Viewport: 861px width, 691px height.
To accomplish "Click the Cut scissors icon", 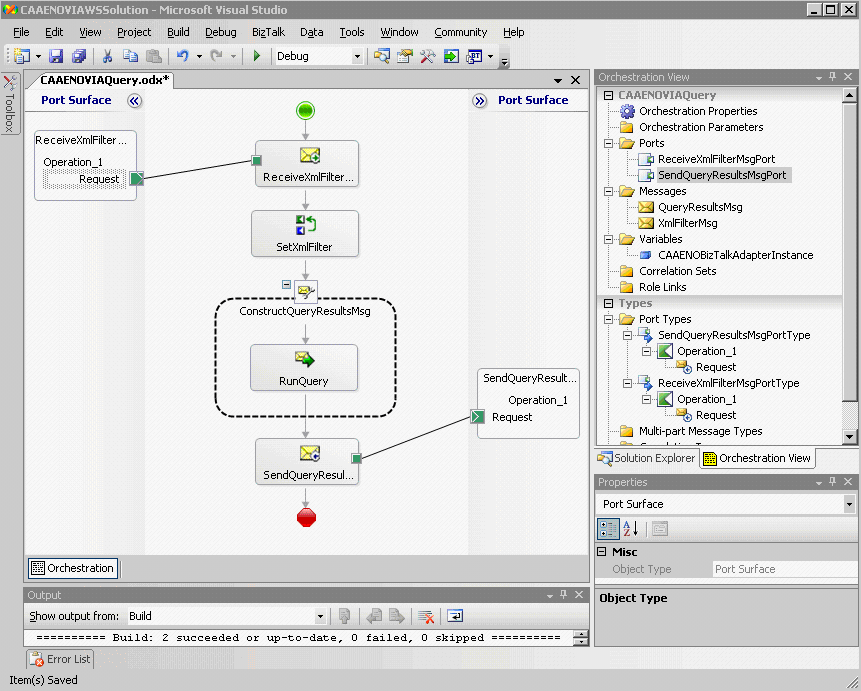I will pyautogui.click(x=107, y=56).
